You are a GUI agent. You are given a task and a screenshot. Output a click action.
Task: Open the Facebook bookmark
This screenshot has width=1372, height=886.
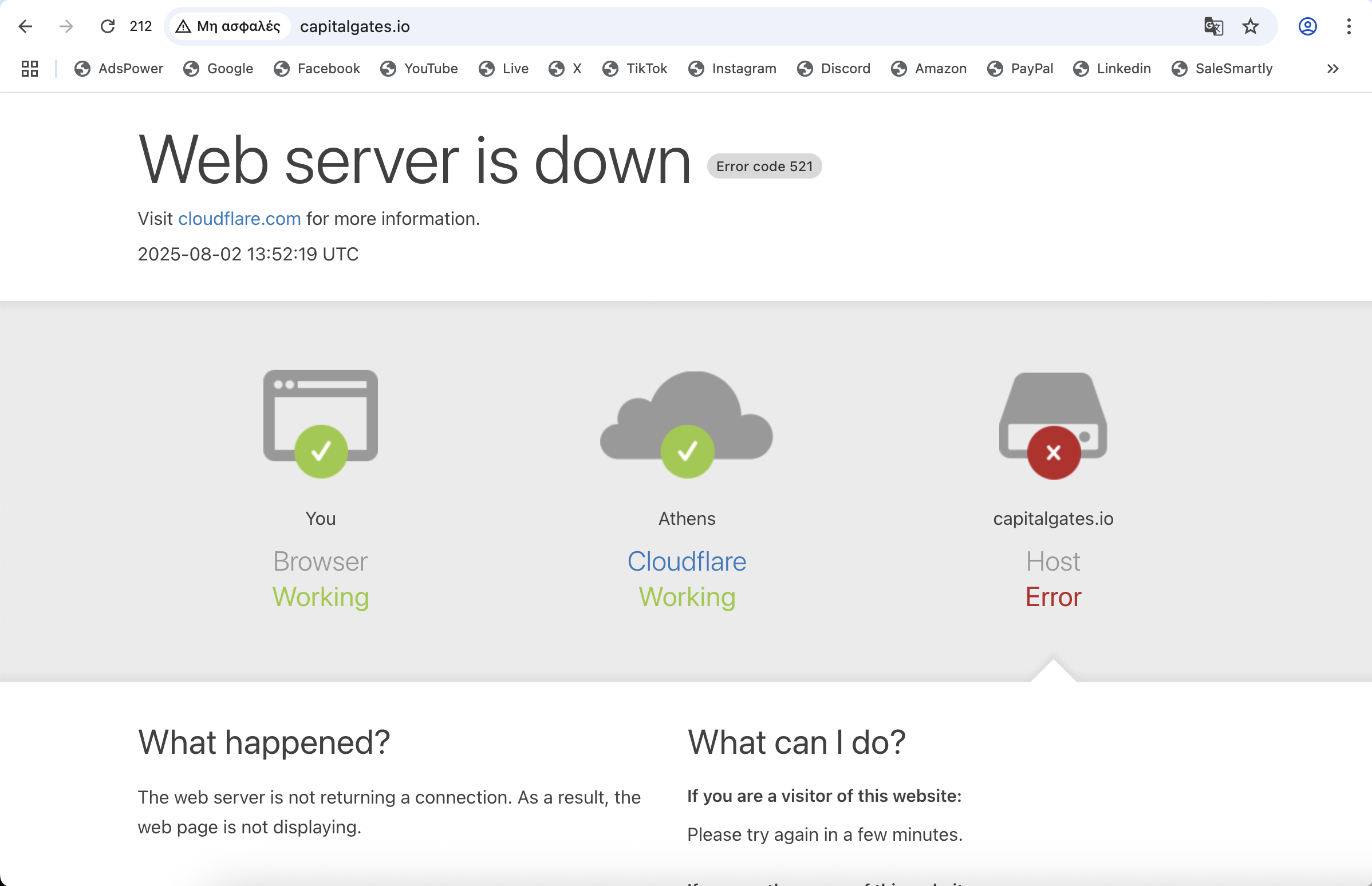tap(317, 69)
